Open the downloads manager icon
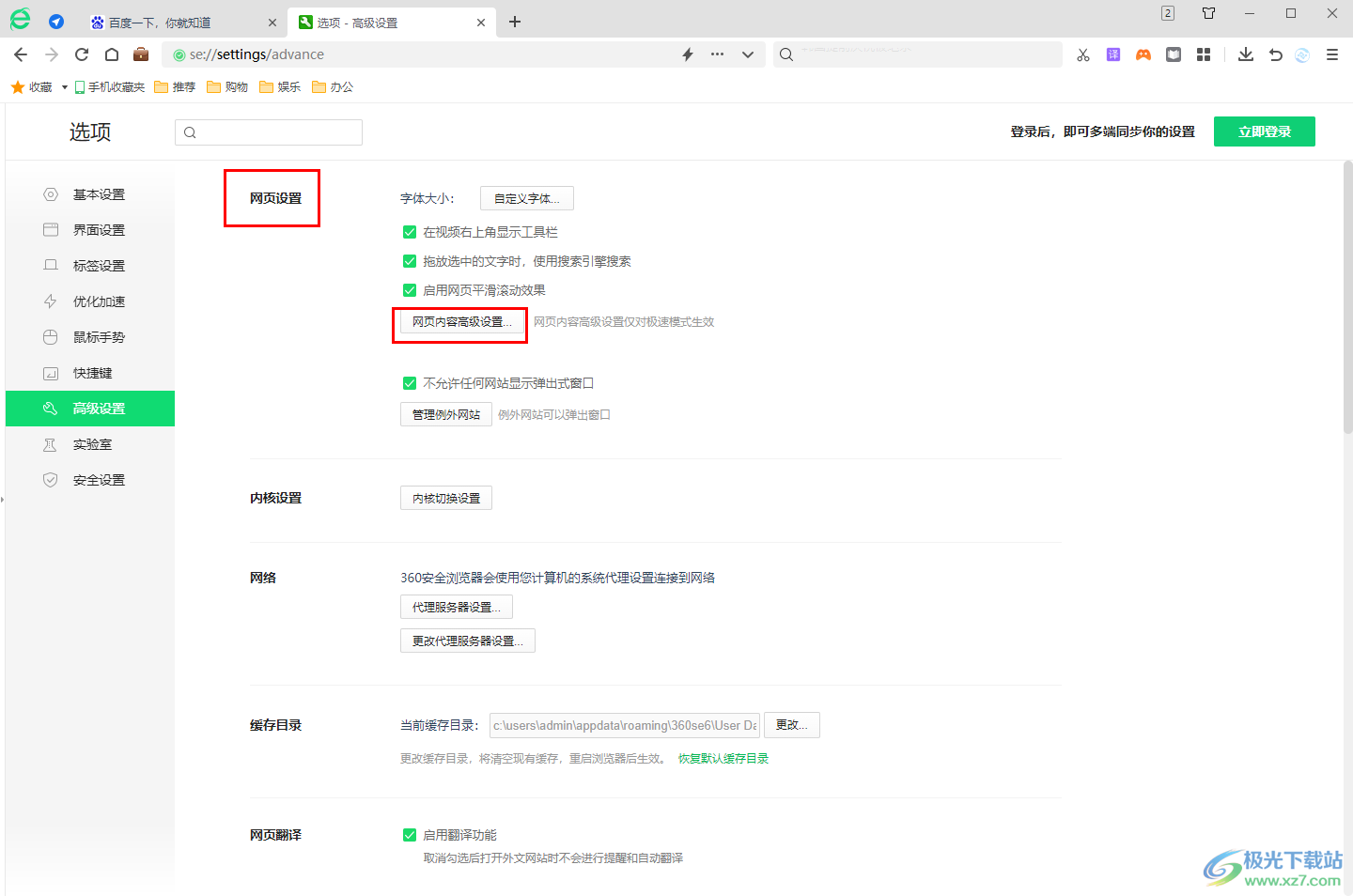This screenshot has width=1353, height=896. [1246, 54]
